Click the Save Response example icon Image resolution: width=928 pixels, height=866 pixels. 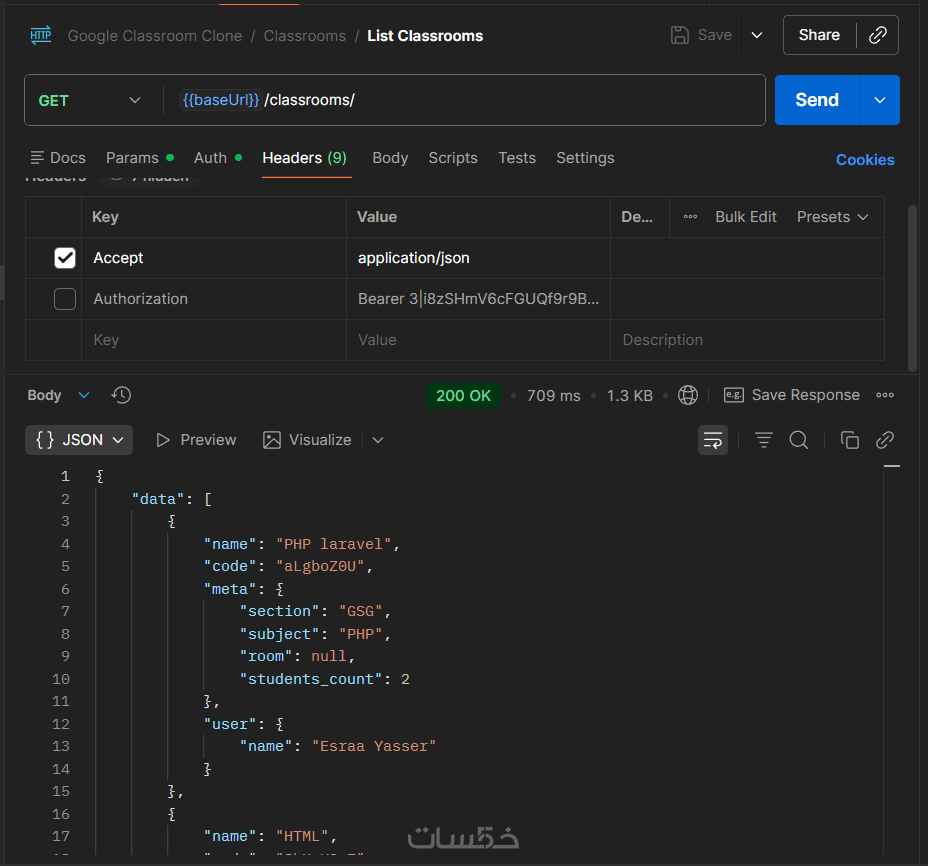734,395
